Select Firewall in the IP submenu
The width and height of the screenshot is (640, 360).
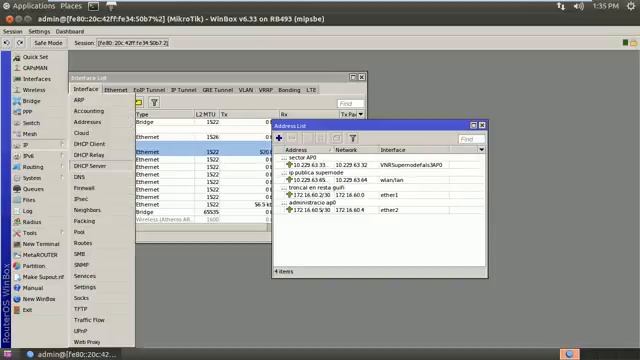(84, 188)
